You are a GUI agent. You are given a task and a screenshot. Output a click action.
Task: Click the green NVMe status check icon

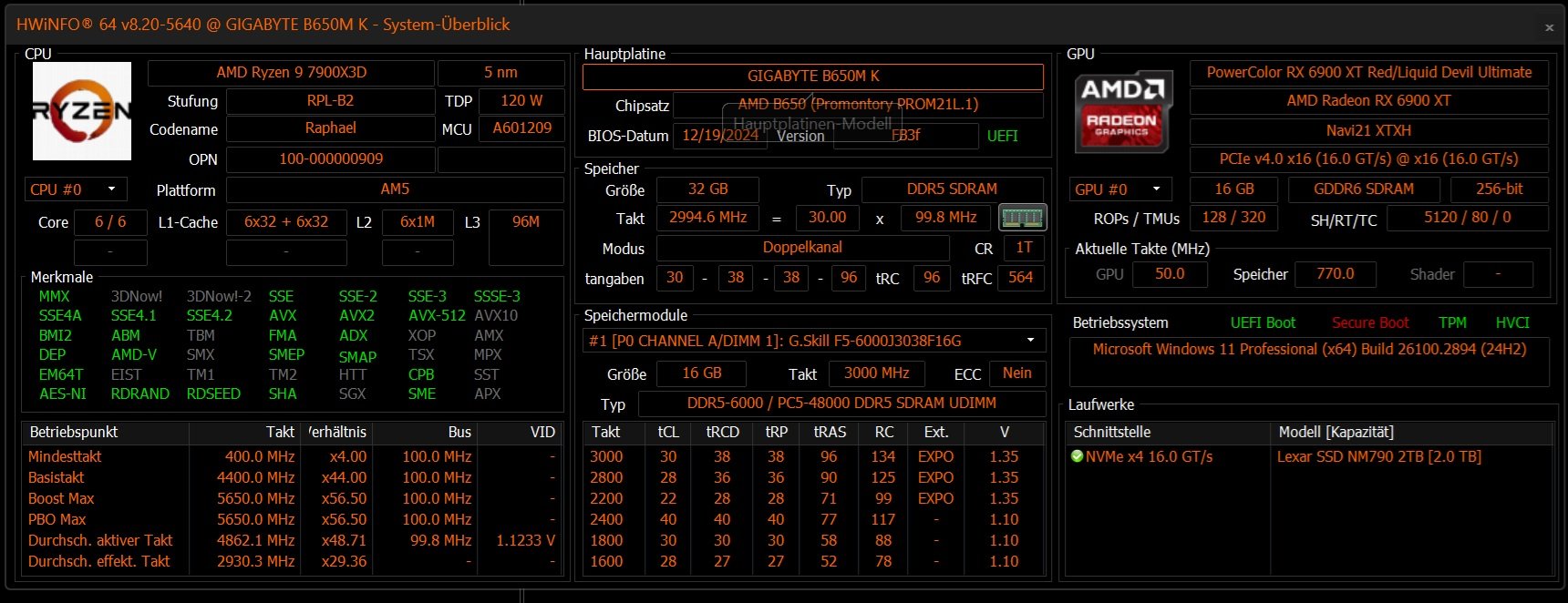(1078, 456)
